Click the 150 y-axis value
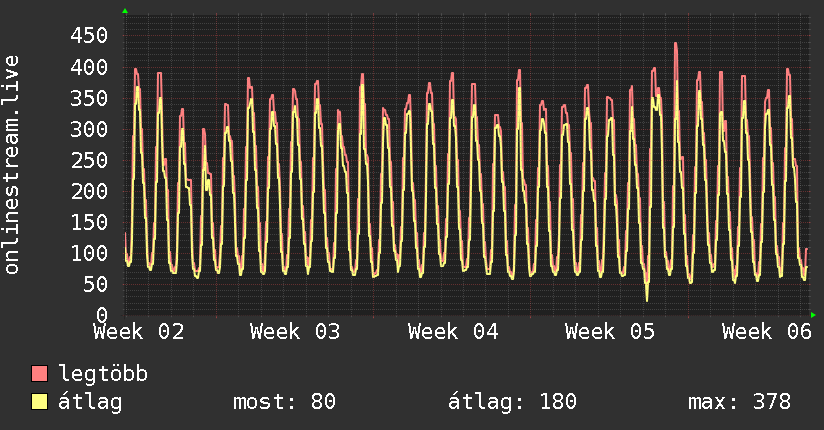The image size is (824, 430). (x=89, y=222)
